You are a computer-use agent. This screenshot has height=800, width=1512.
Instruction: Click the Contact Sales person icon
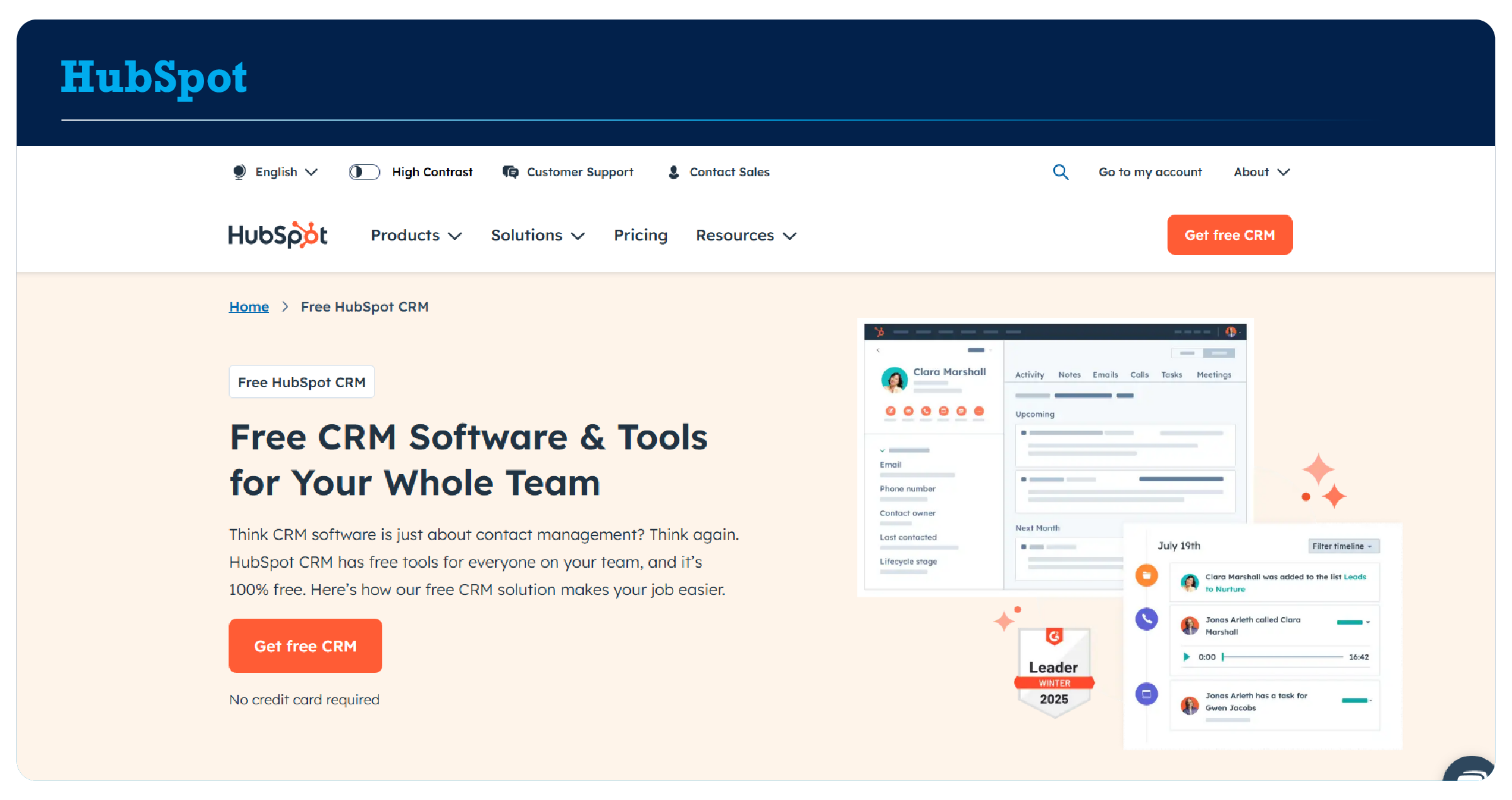[673, 172]
